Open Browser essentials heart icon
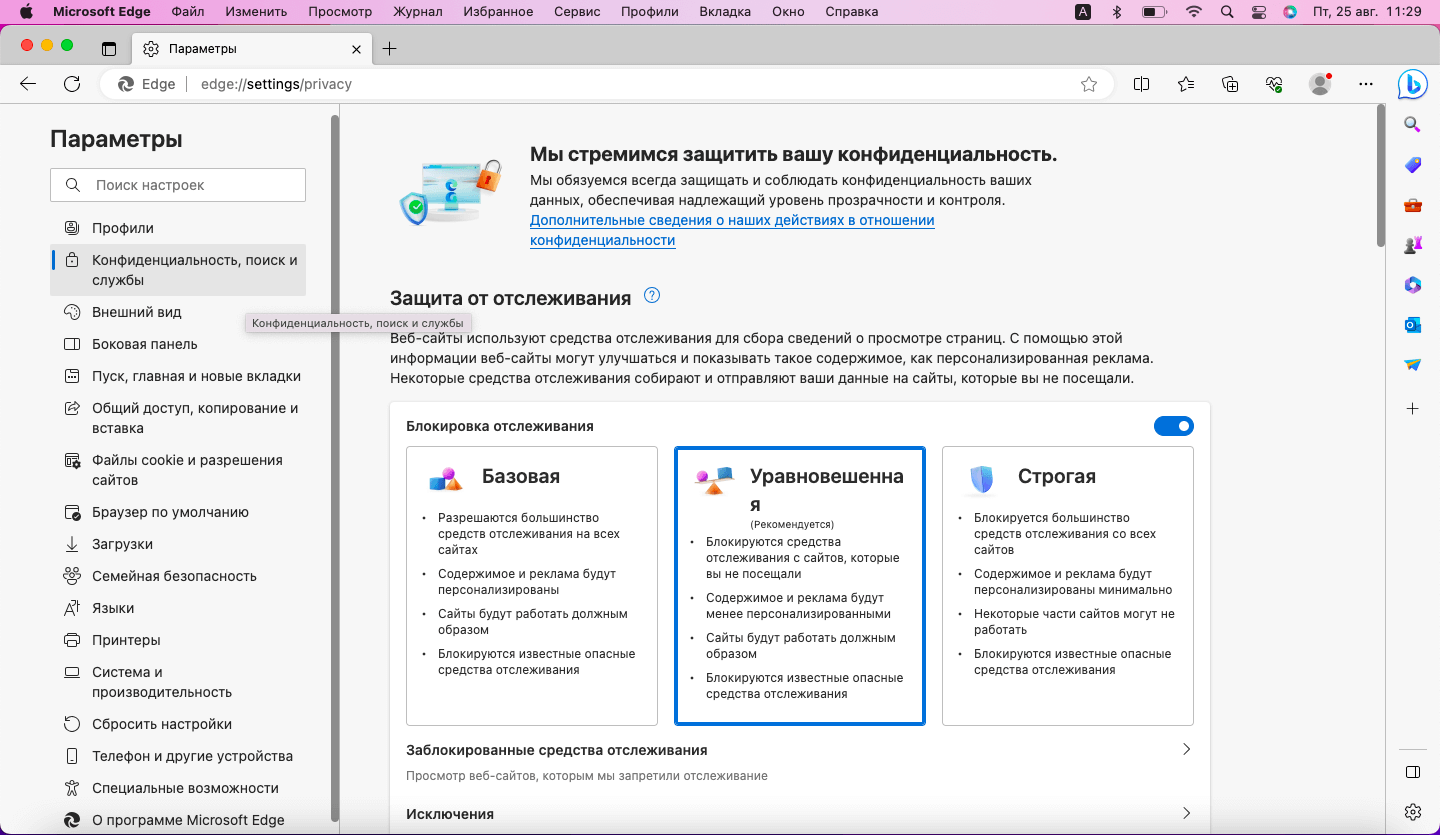The height and width of the screenshot is (835, 1440). pos(1274,84)
